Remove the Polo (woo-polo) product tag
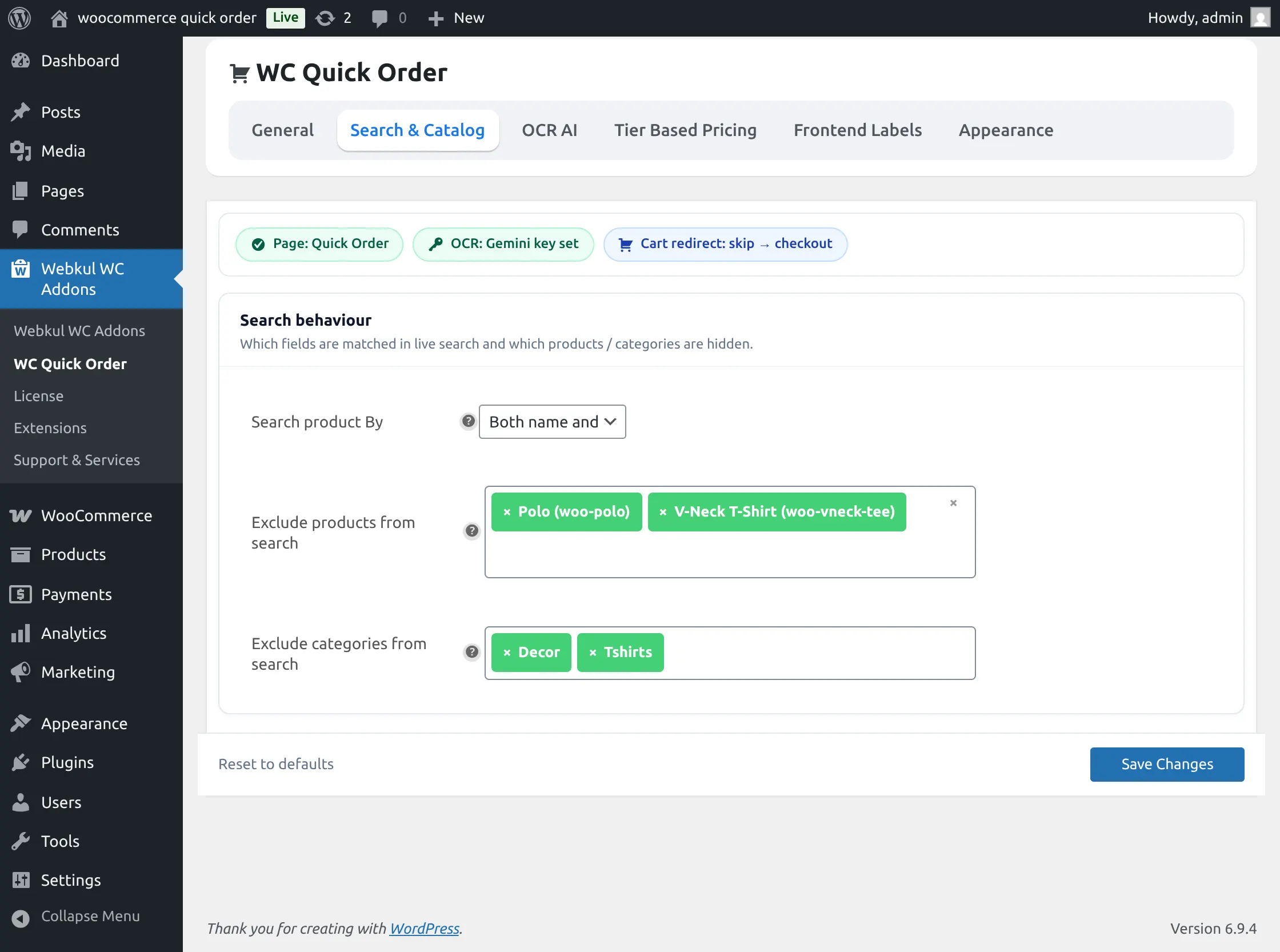 pyautogui.click(x=507, y=512)
